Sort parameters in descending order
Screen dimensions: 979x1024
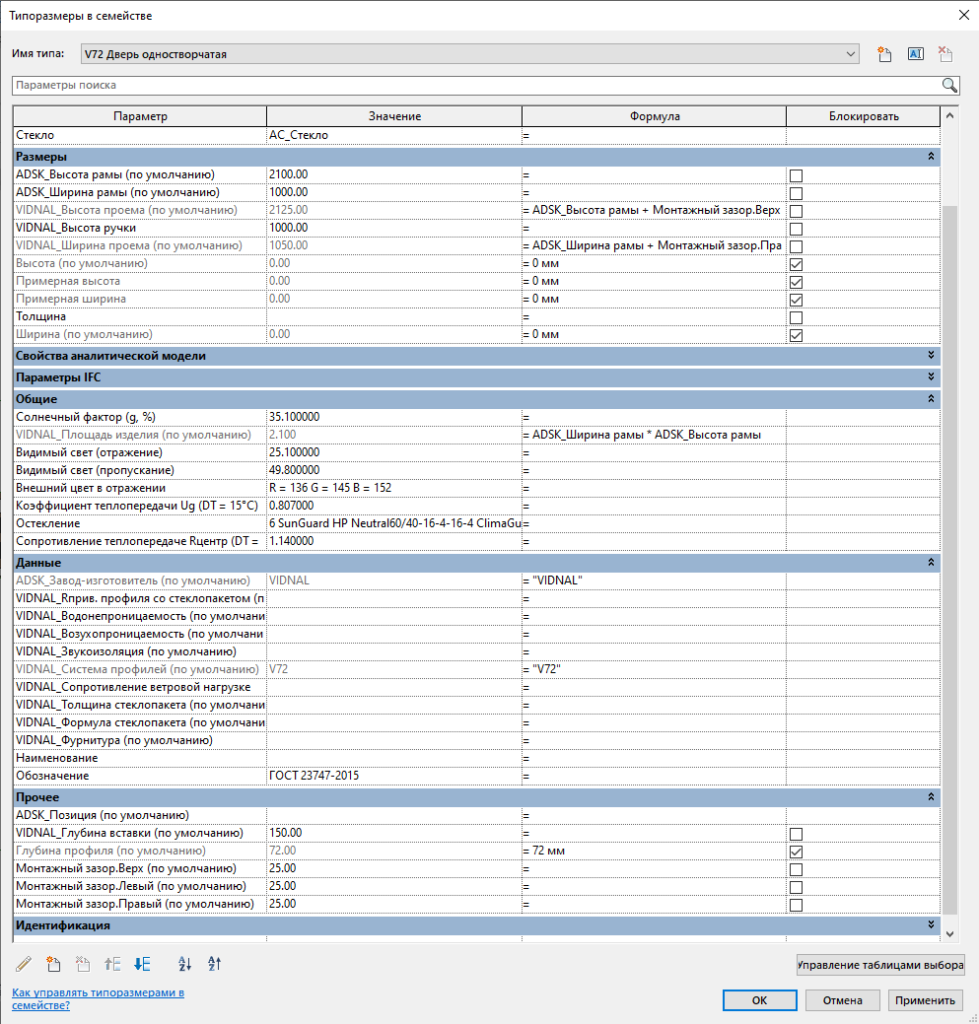click(215, 963)
